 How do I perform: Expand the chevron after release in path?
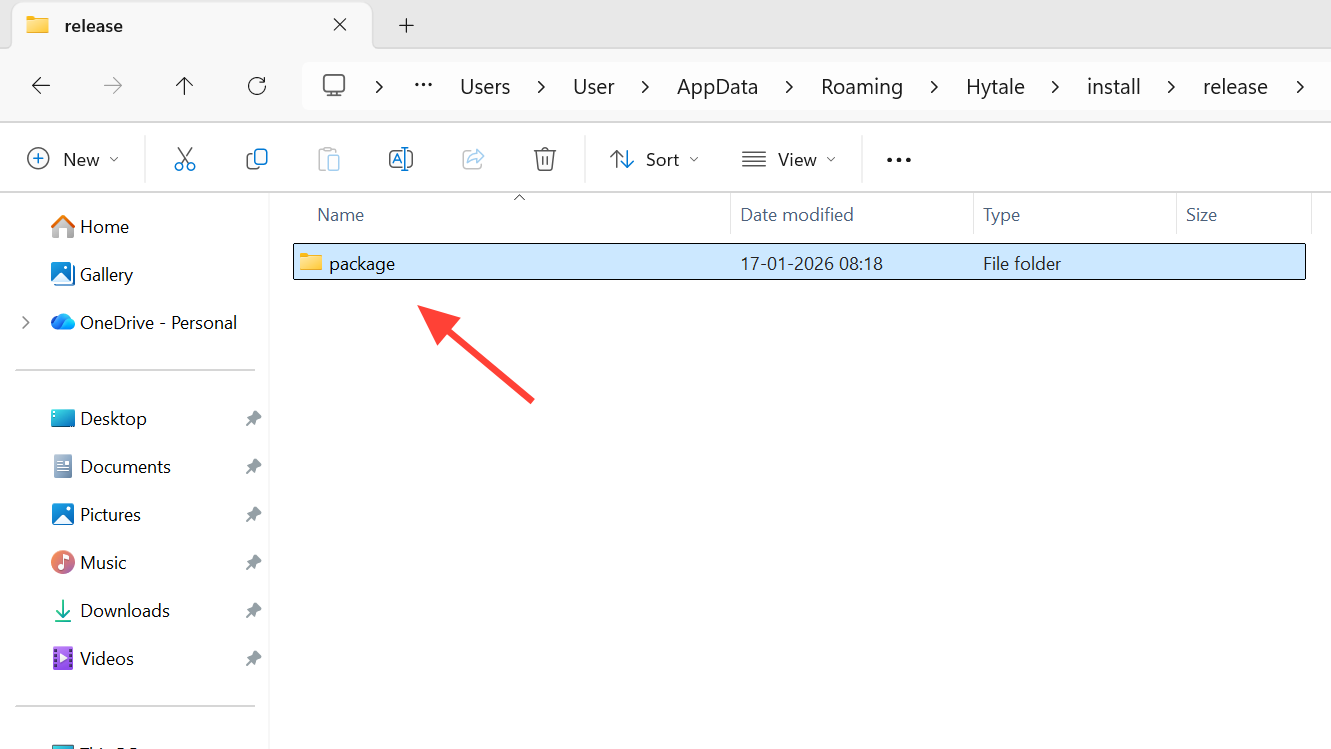(1299, 87)
